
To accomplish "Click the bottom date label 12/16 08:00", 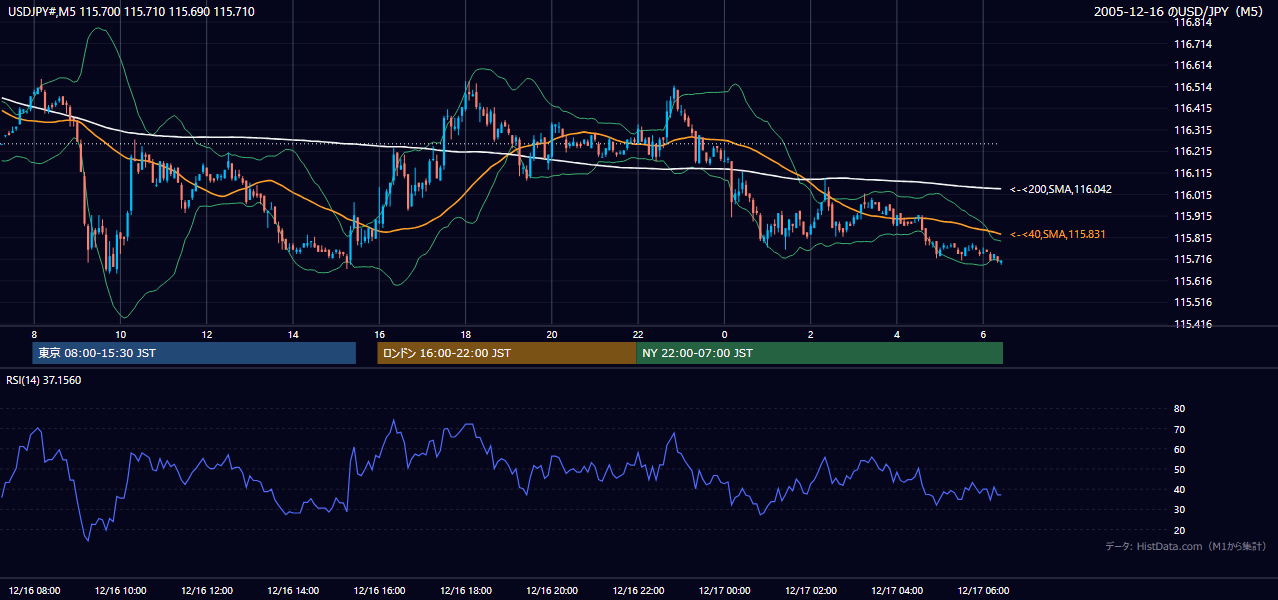I will pyautogui.click(x=34, y=591).
